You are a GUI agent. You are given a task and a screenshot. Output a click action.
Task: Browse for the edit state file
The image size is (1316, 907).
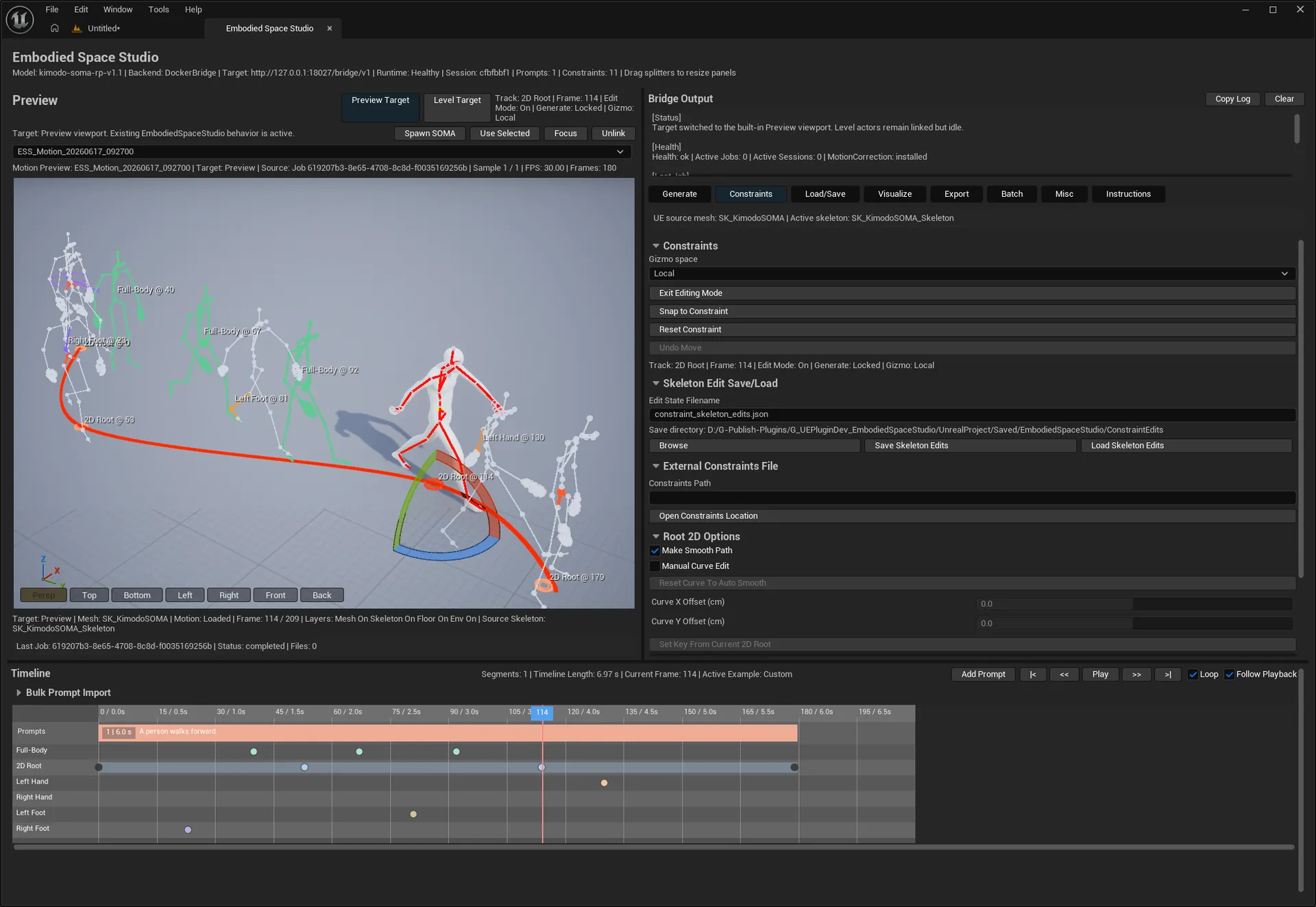pyautogui.click(x=754, y=446)
